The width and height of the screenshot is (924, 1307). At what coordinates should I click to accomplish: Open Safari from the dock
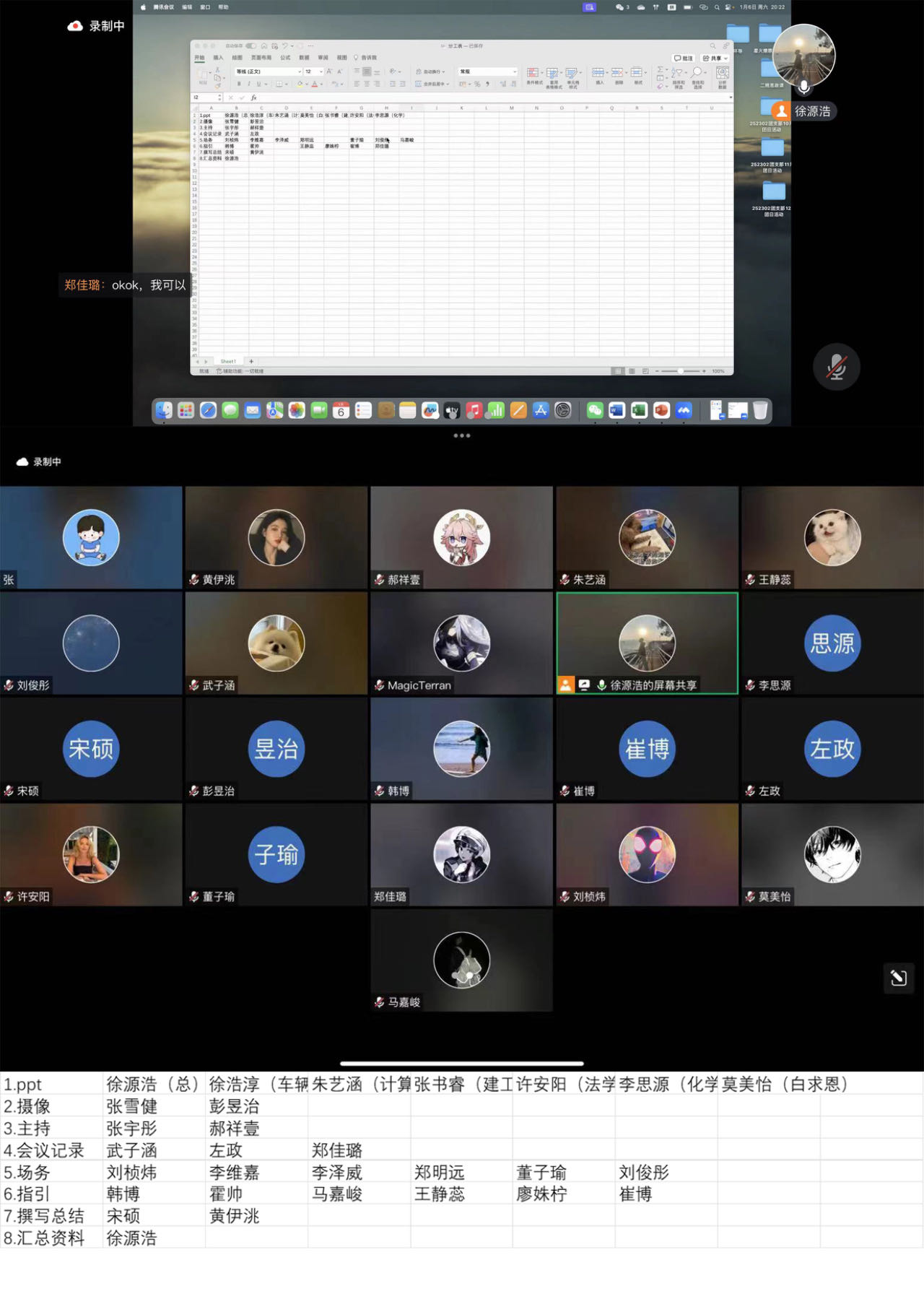tap(208, 411)
